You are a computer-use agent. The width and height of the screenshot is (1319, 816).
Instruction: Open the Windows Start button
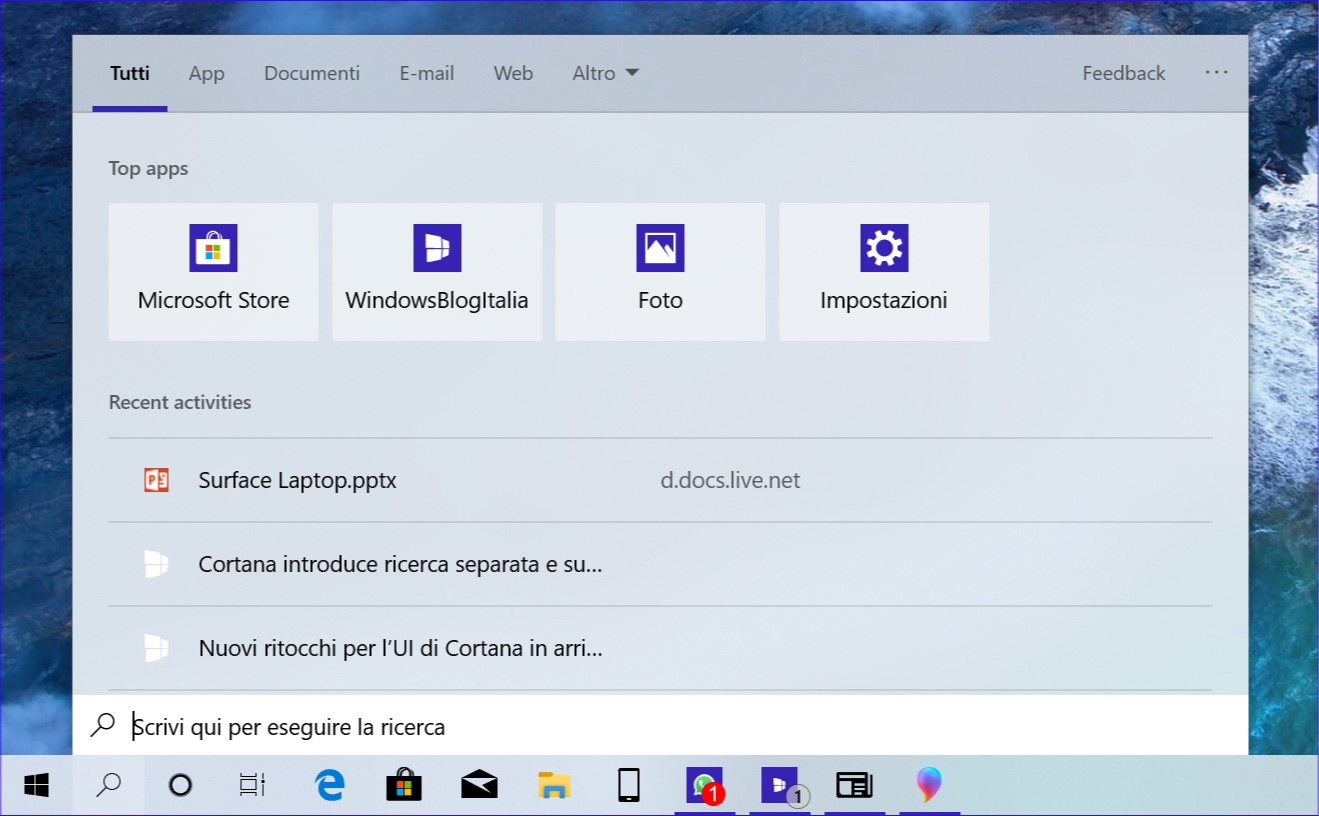tap(36, 785)
